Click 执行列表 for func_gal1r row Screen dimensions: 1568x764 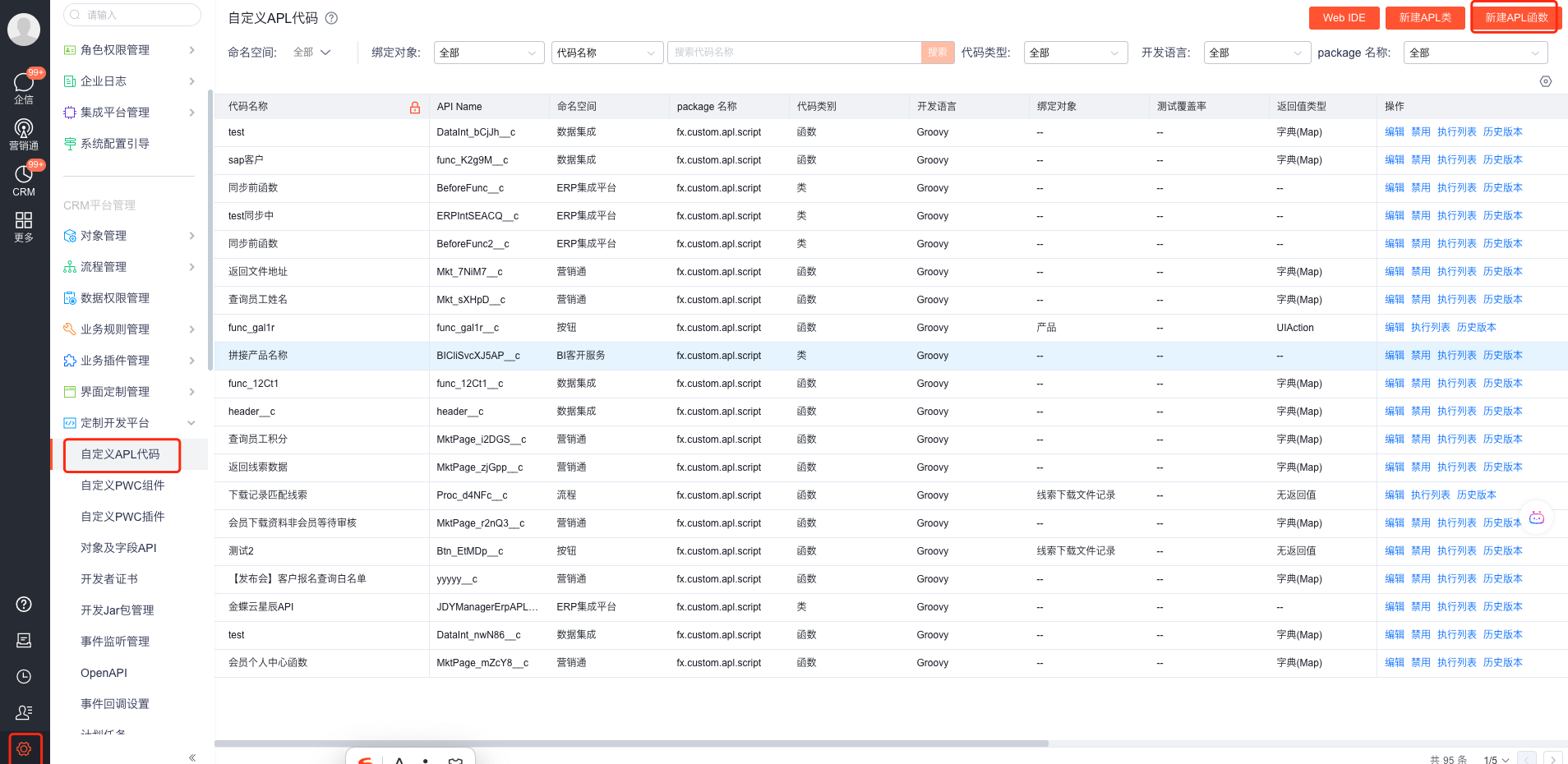(1431, 328)
